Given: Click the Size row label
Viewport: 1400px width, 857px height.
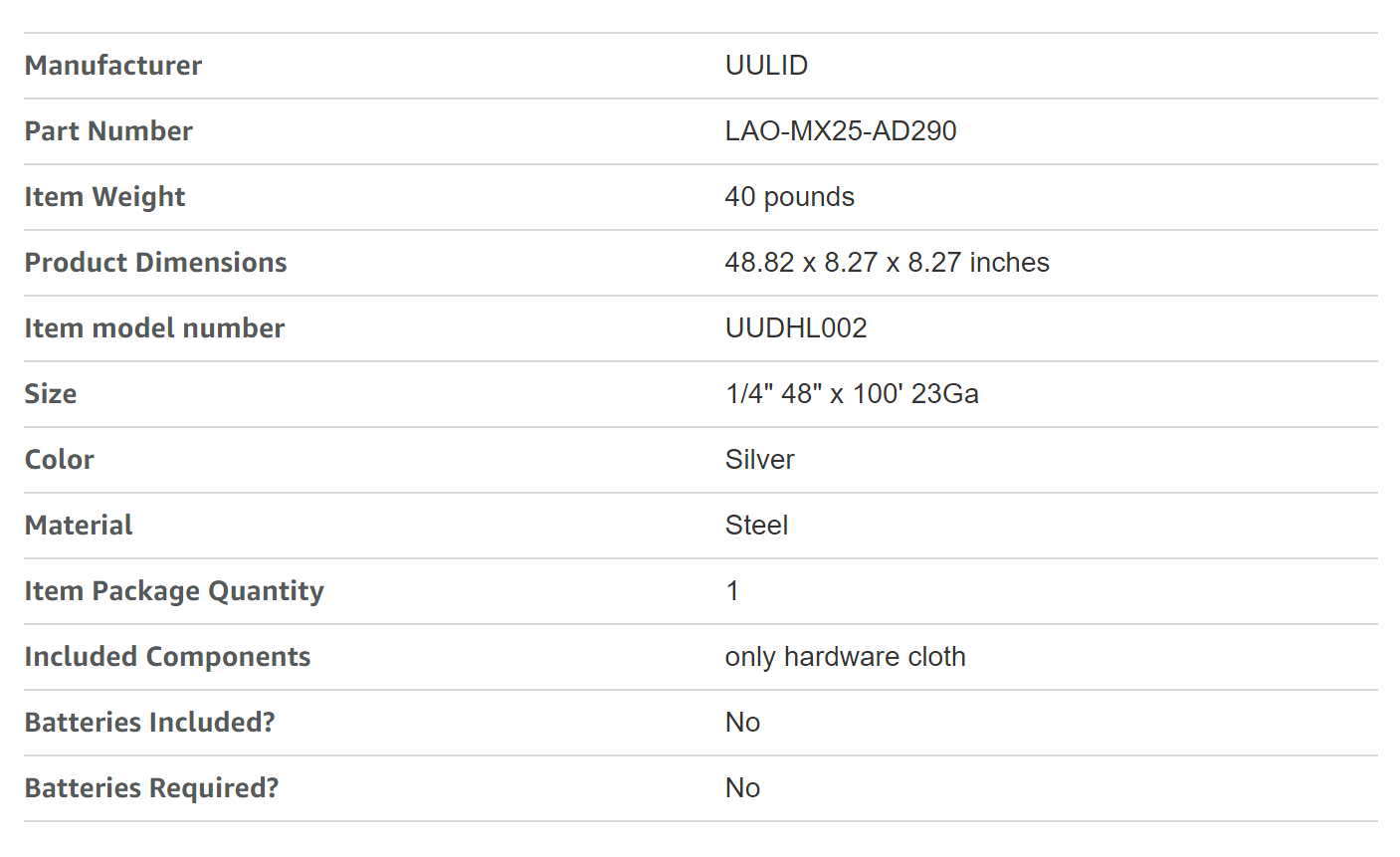Looking at the screenshot, I should tap(51, 394).
